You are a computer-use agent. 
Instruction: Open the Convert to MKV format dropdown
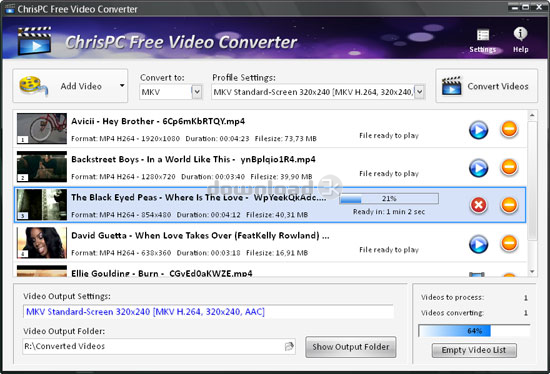197,92
